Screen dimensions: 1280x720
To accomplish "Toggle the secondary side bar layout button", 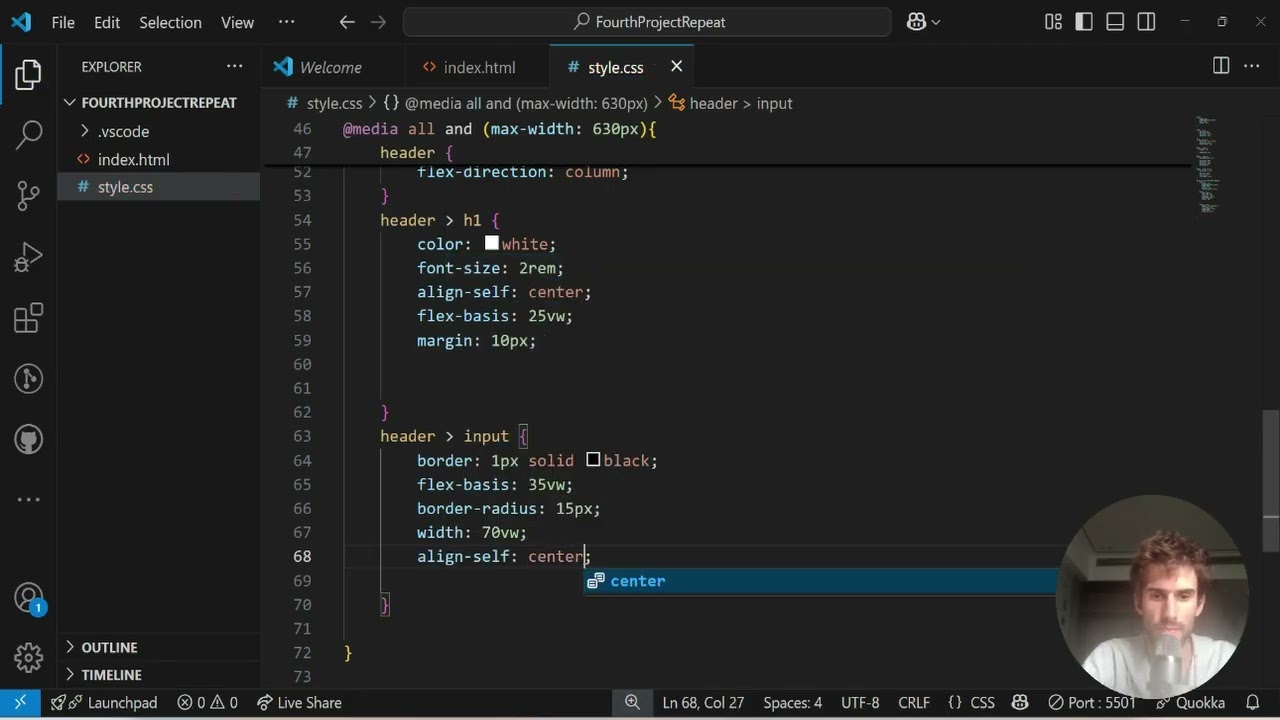I will tap(1146, 22).
